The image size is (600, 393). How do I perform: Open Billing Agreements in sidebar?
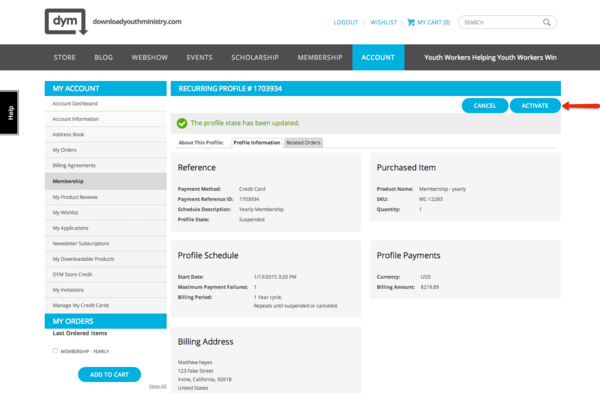click(x=74, y=165)
